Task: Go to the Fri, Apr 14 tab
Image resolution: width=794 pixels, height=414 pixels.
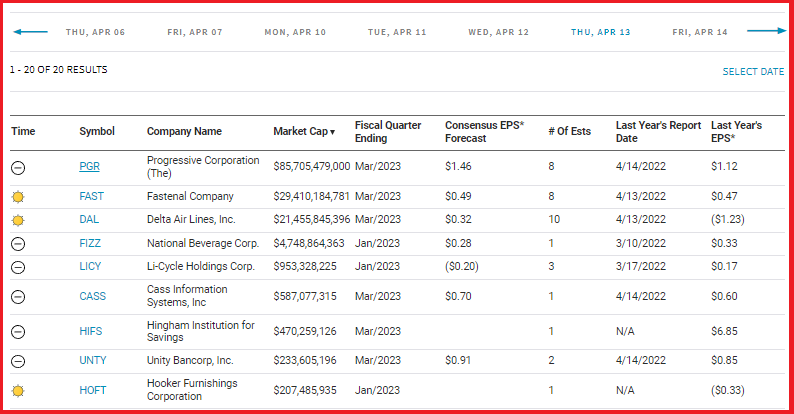Action: click(700, 32)
